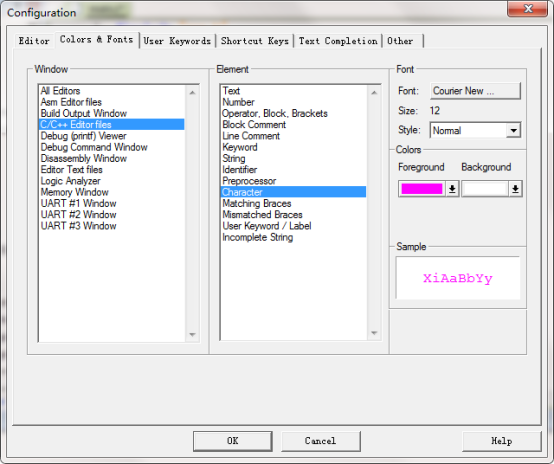Select All Editors in Window list
This screenshot has width=554, height=464.
(111, 91)
